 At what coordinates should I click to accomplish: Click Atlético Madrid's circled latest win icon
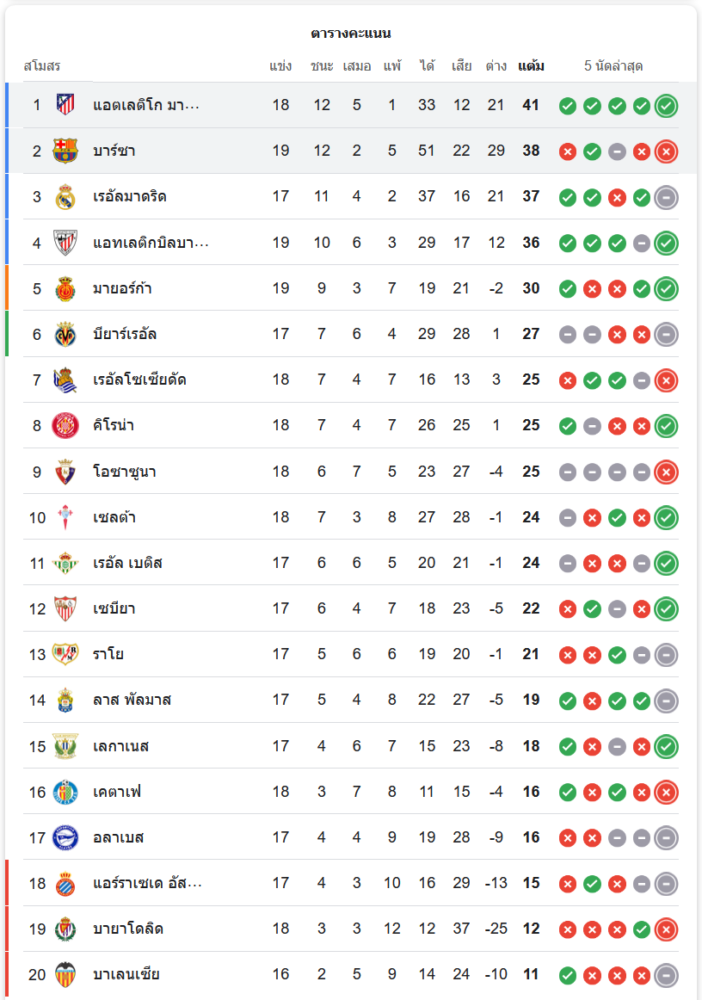tap(666, 106)
